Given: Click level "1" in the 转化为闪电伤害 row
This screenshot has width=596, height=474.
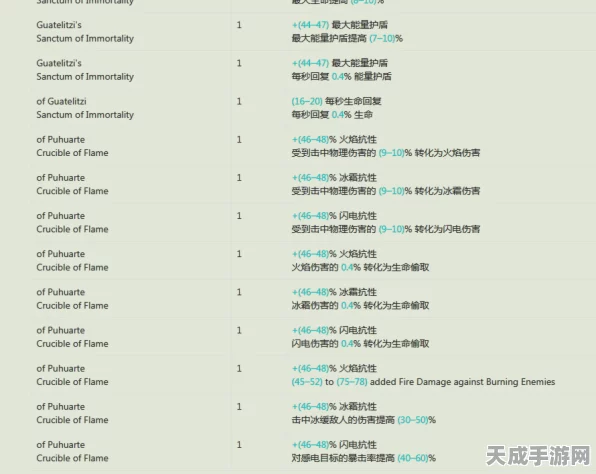Looking at the screenshot, I should [239, 216].
